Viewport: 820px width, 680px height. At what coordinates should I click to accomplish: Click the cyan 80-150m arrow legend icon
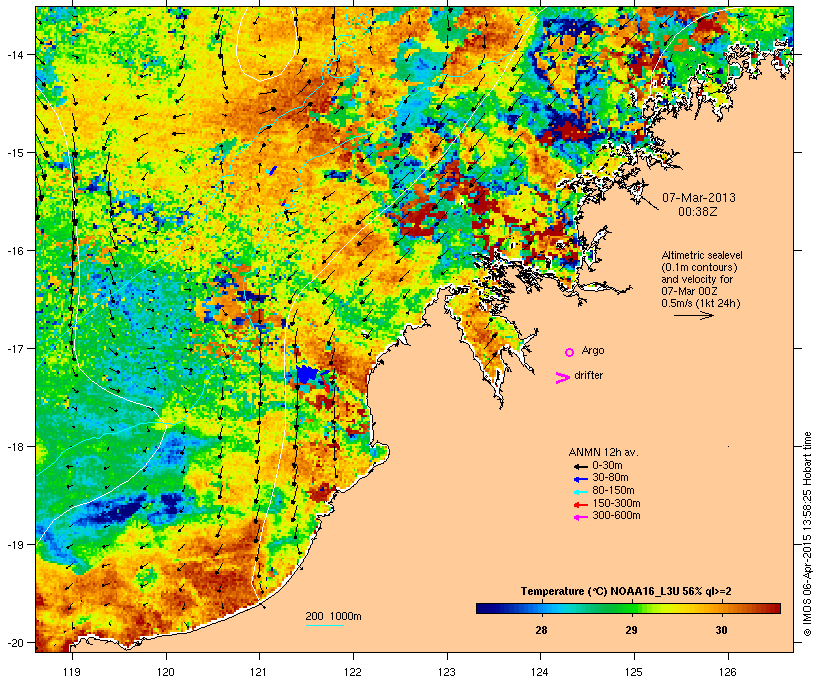point(580,492)
